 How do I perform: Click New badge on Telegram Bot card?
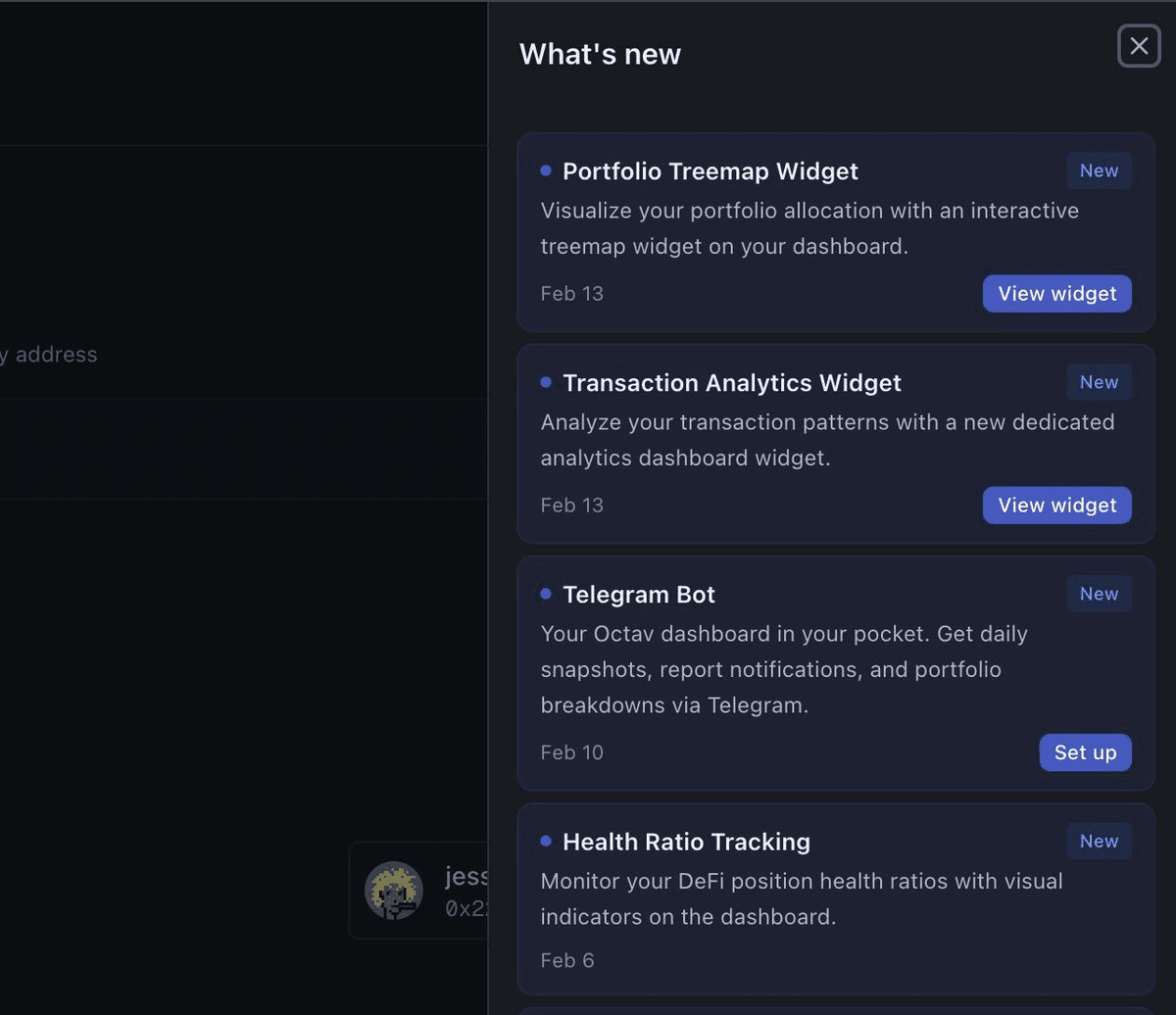tap(1099, 594)
